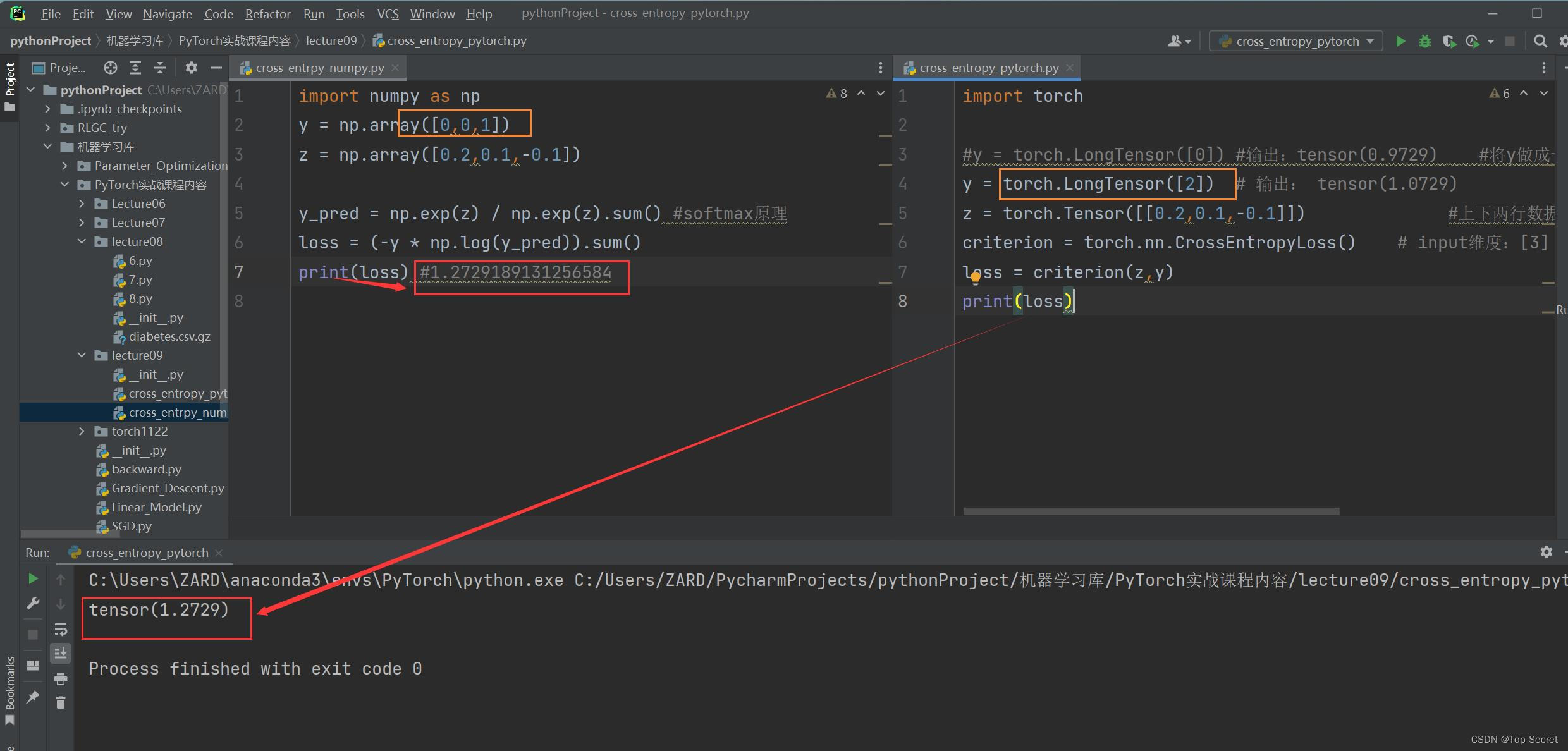Click horizontal scrollbar in right editor
This screenshot has height=751, width=1568.
(1151, 511)
